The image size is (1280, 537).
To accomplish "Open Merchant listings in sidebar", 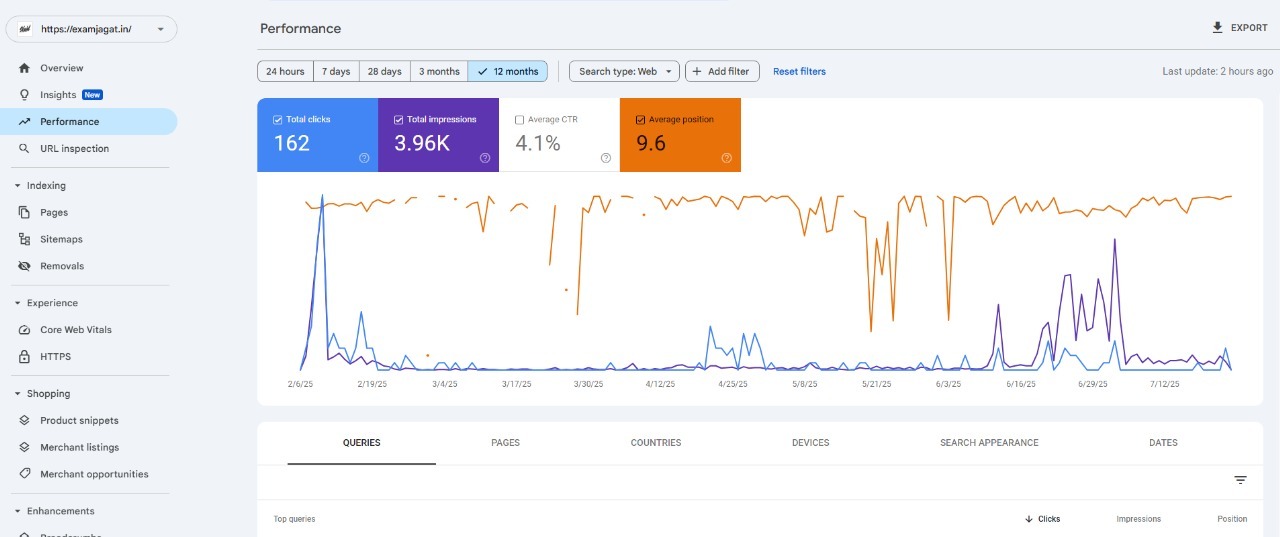I will pyautogui.click(x=79, y=448).
